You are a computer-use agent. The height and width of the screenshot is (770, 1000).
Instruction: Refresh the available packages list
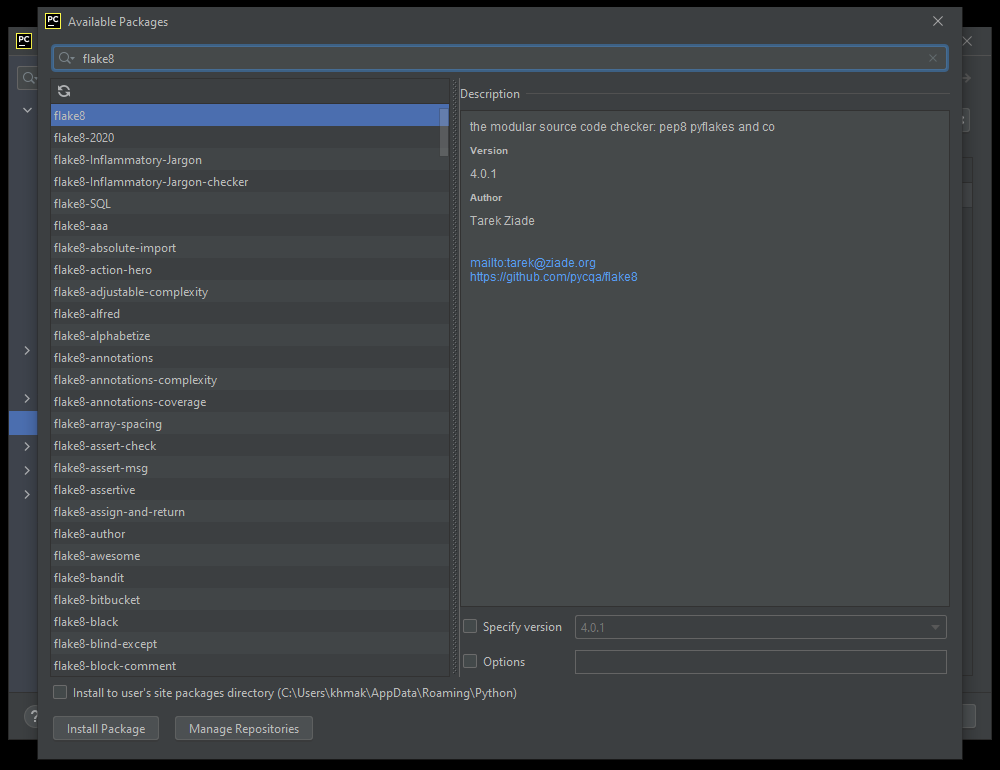coord(64,90)
